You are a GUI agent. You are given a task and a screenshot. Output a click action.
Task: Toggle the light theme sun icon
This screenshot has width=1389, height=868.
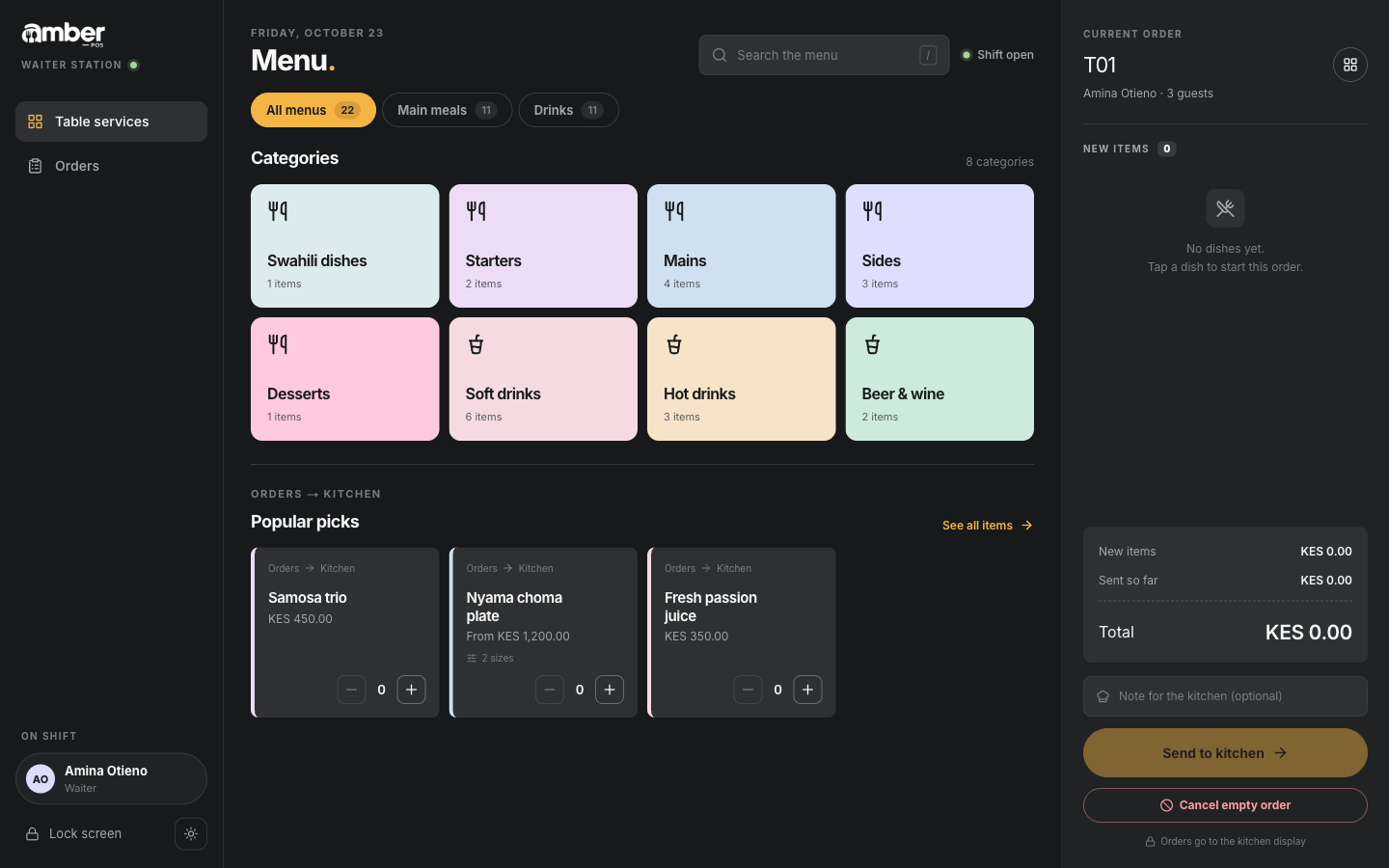coord(191,834)
